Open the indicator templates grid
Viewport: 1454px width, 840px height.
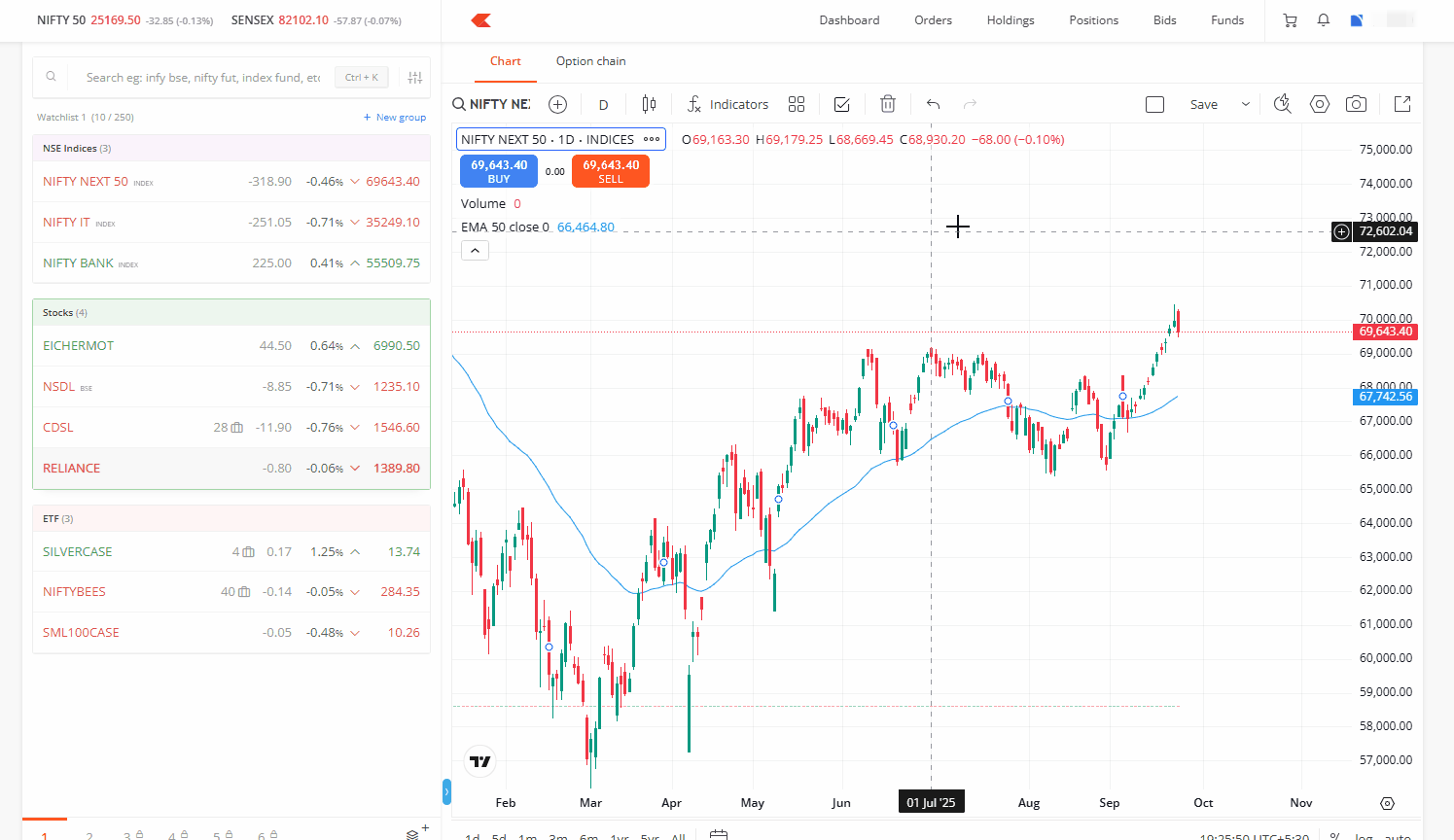click(797, 104)
